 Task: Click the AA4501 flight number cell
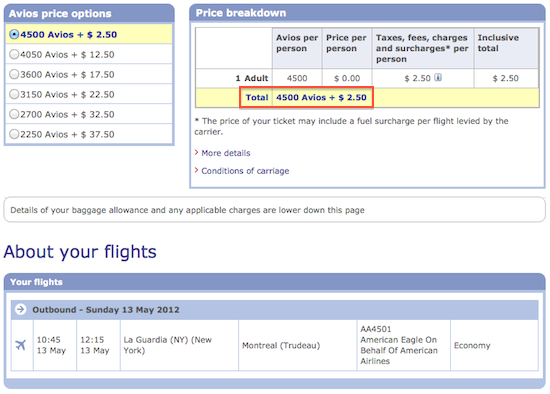click(x=403, y=345)
